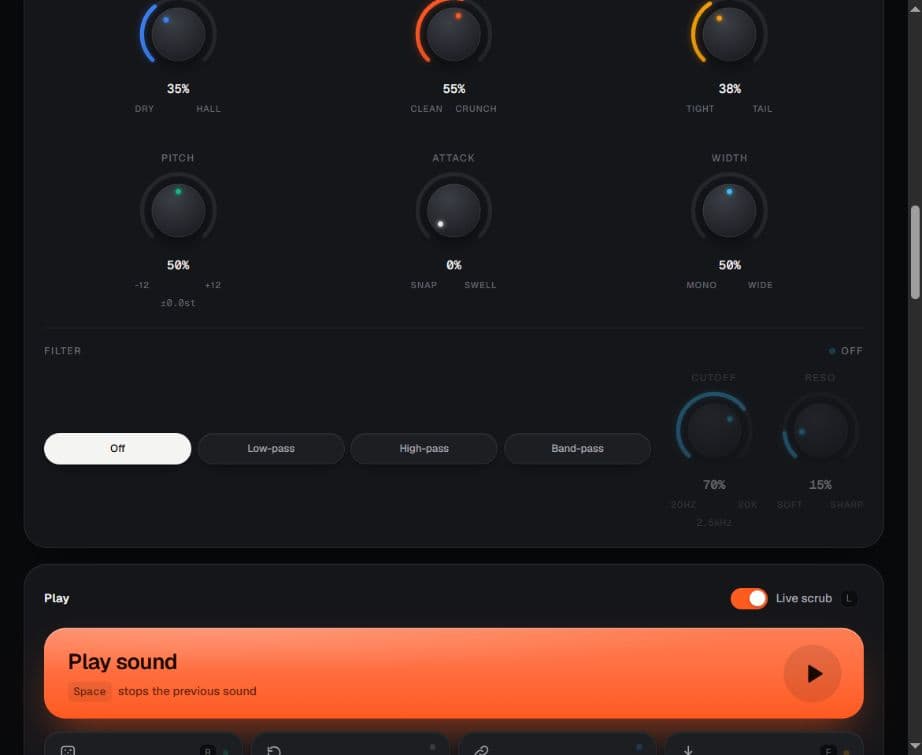Click the CLEAN label

426,109
